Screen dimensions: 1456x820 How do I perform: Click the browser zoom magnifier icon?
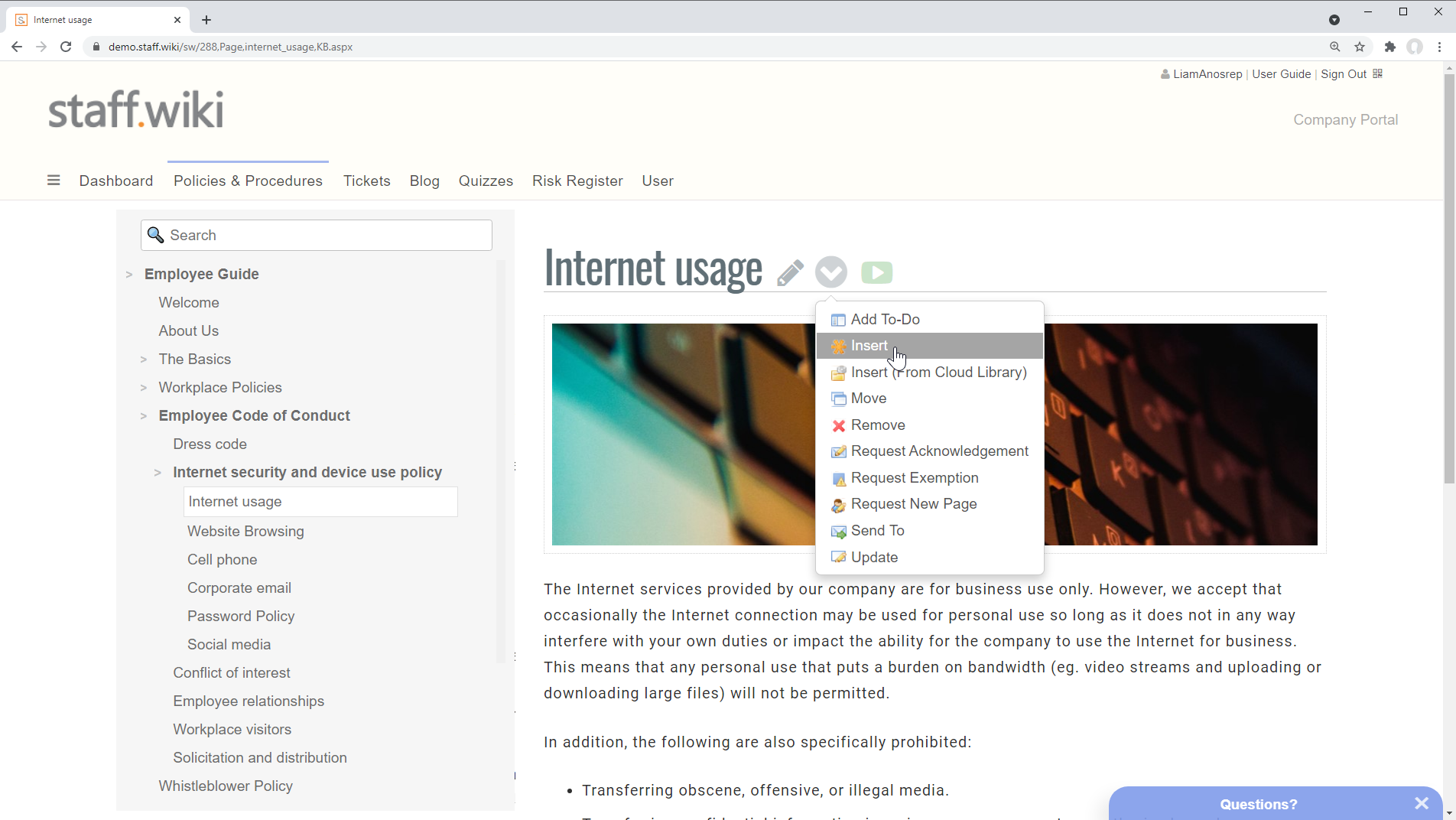tap(1335, 47)
